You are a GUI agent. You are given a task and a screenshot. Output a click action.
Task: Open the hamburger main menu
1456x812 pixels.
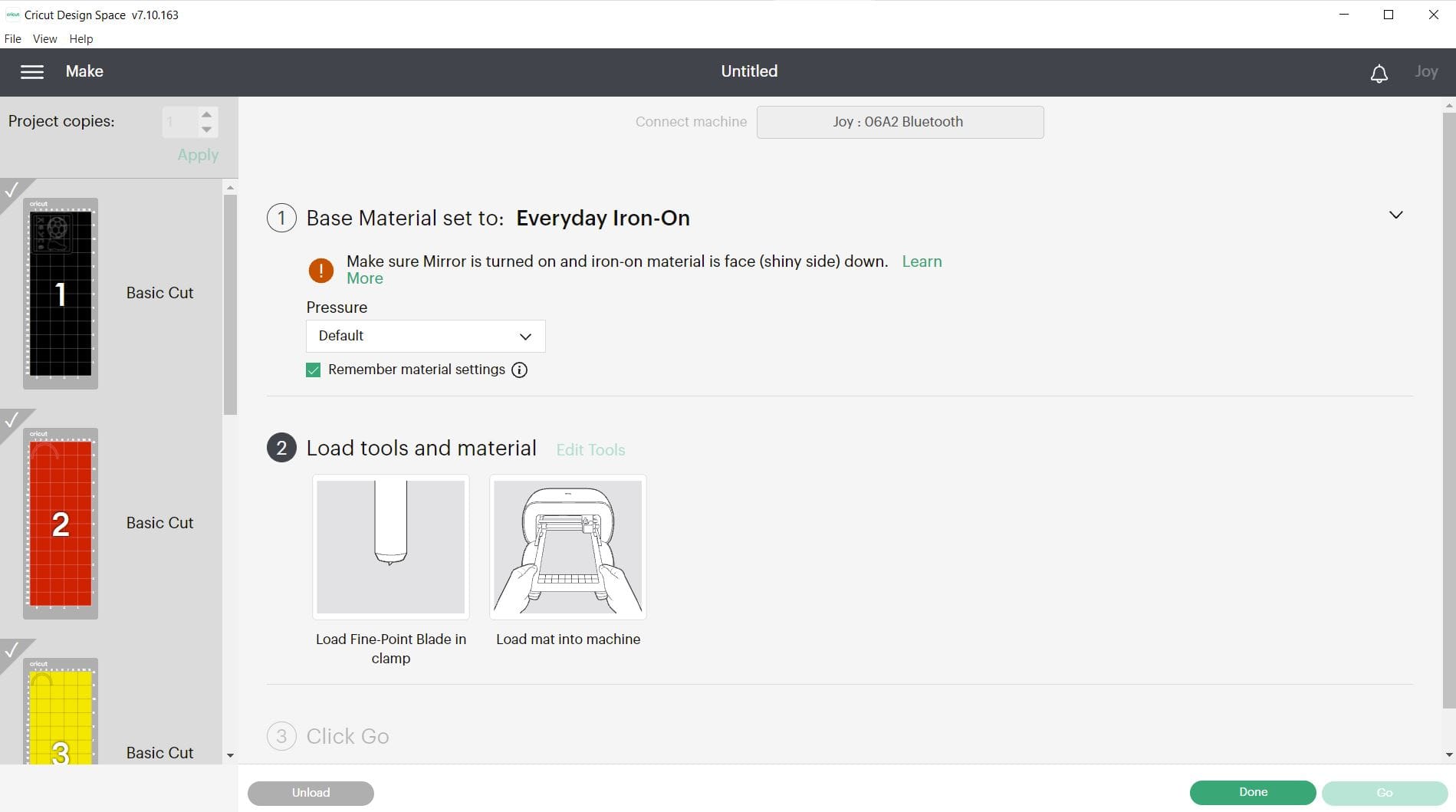point(31,71)
